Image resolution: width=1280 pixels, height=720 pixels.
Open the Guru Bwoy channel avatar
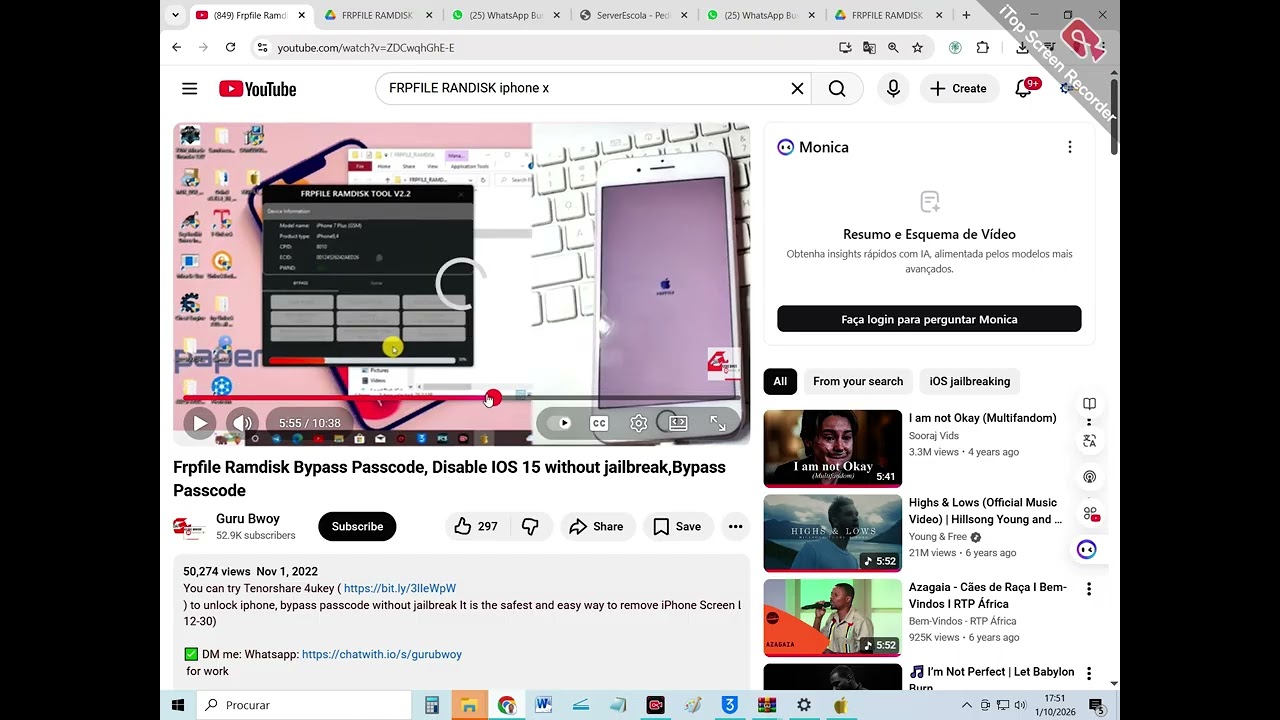tap(189, 527)
